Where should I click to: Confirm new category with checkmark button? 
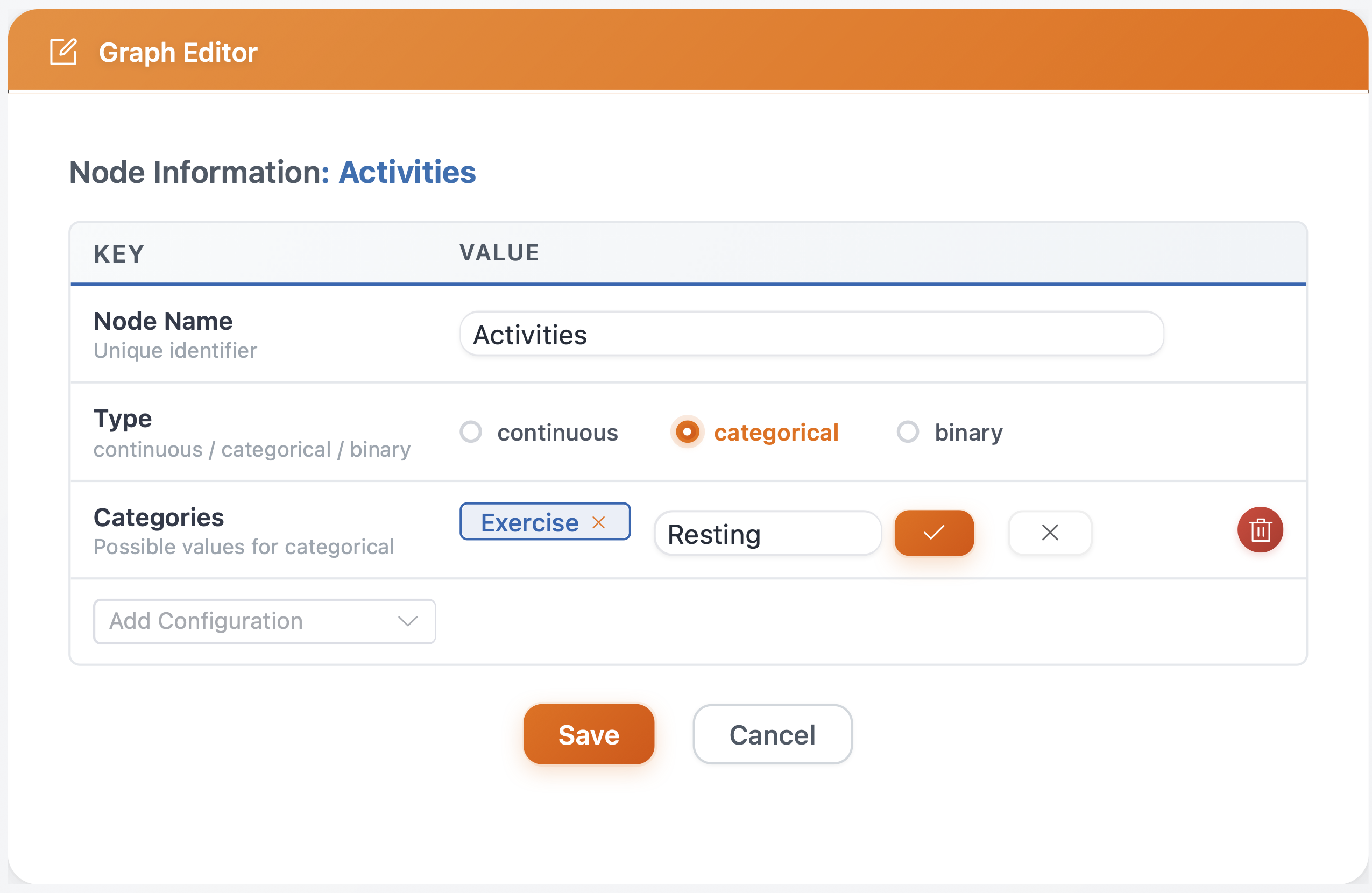point(933,532)
